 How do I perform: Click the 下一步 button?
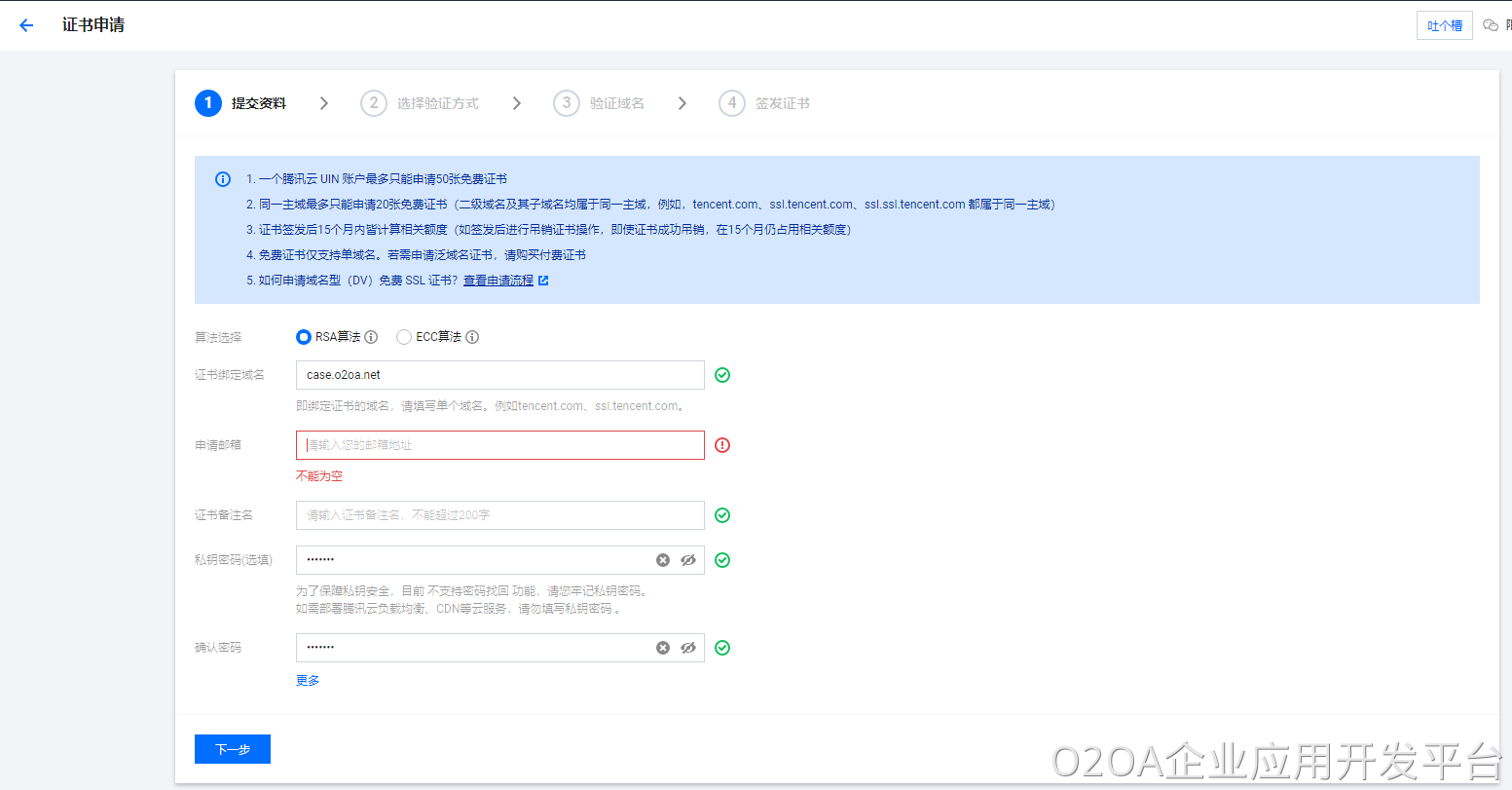(233, 749)
